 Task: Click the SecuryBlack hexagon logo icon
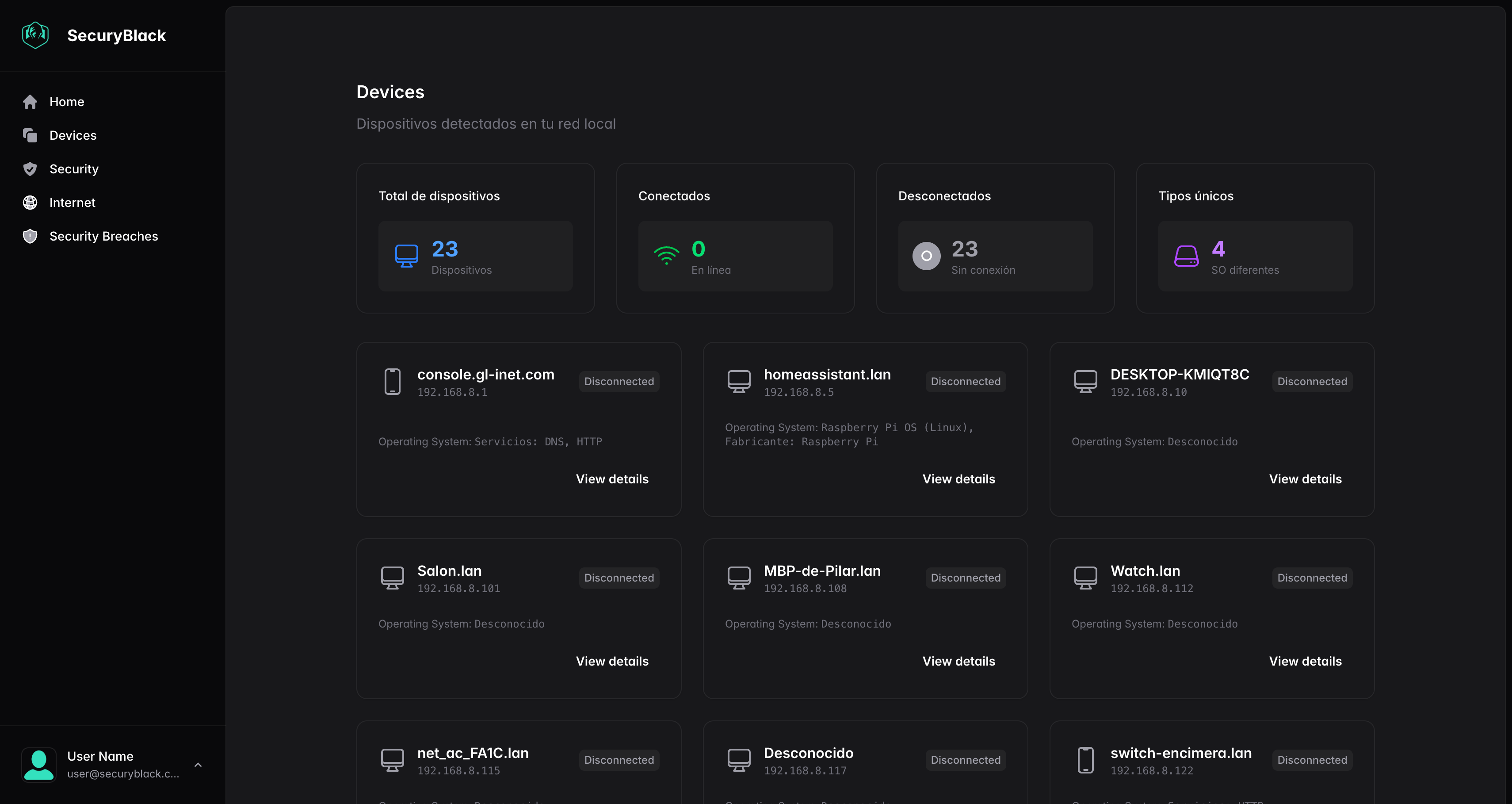pos(35,35)
